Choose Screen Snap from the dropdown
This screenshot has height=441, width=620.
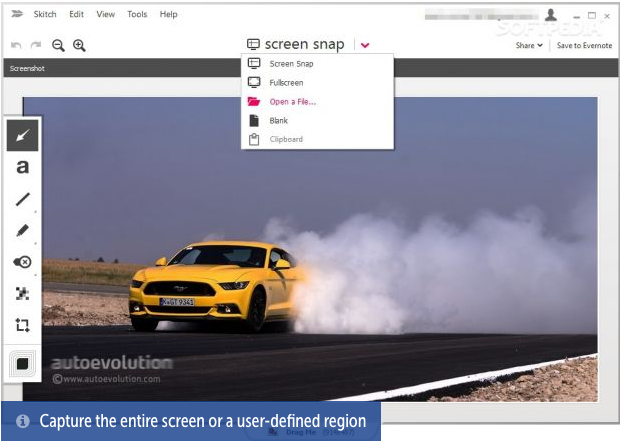coord(317,64)
